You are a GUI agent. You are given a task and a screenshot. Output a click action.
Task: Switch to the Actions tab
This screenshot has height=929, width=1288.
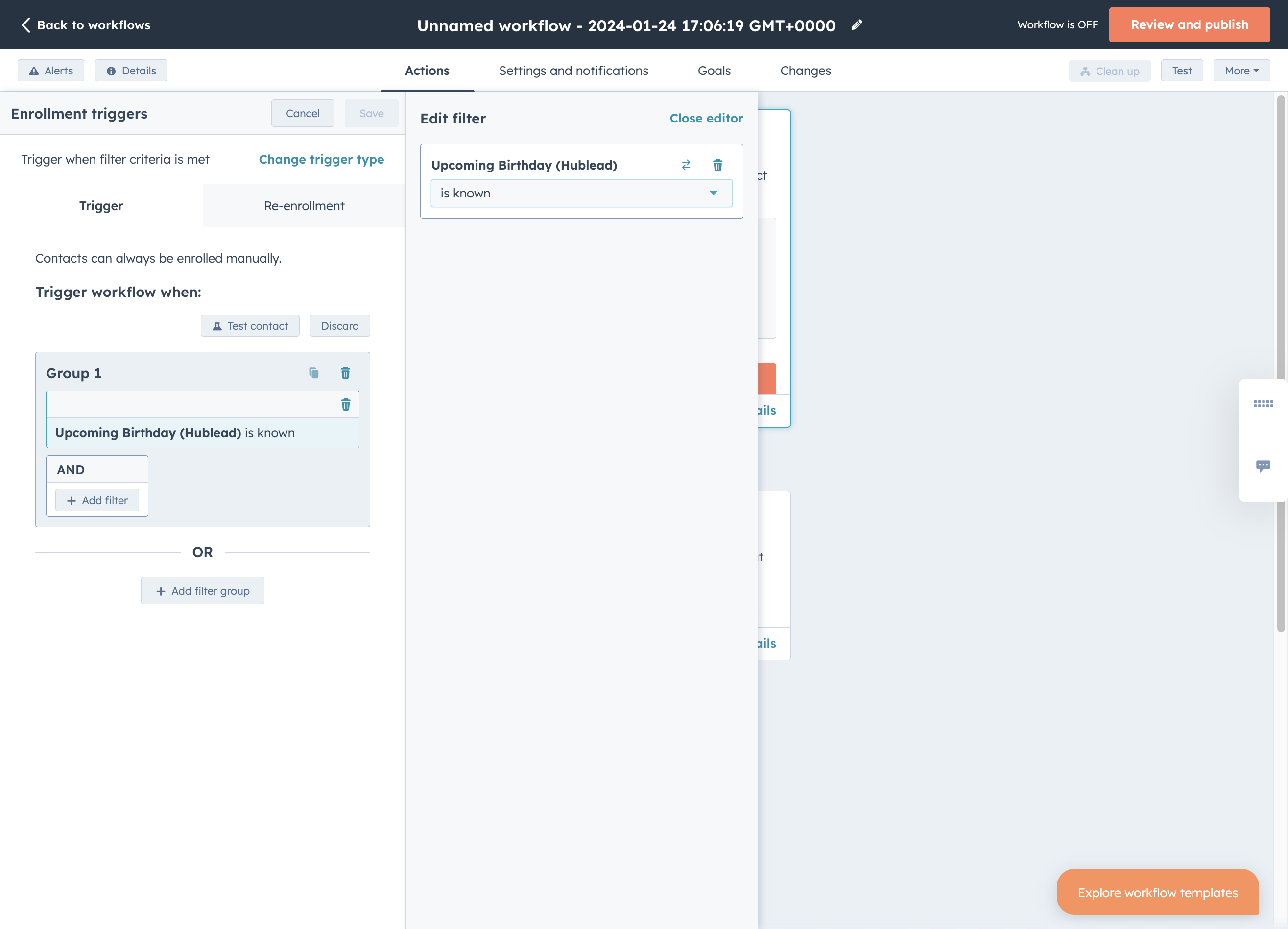[x=427, y=71]
